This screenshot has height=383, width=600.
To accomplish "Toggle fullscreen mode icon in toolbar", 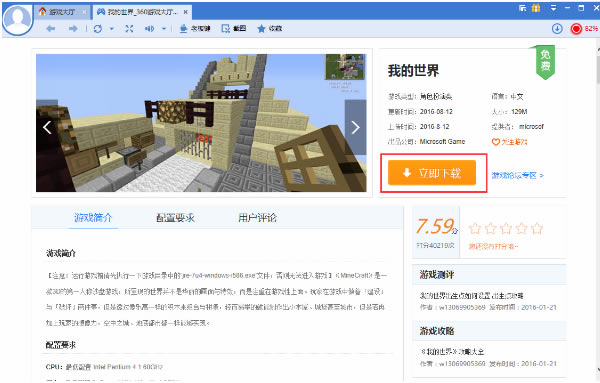I will click(x=129, y=29).
